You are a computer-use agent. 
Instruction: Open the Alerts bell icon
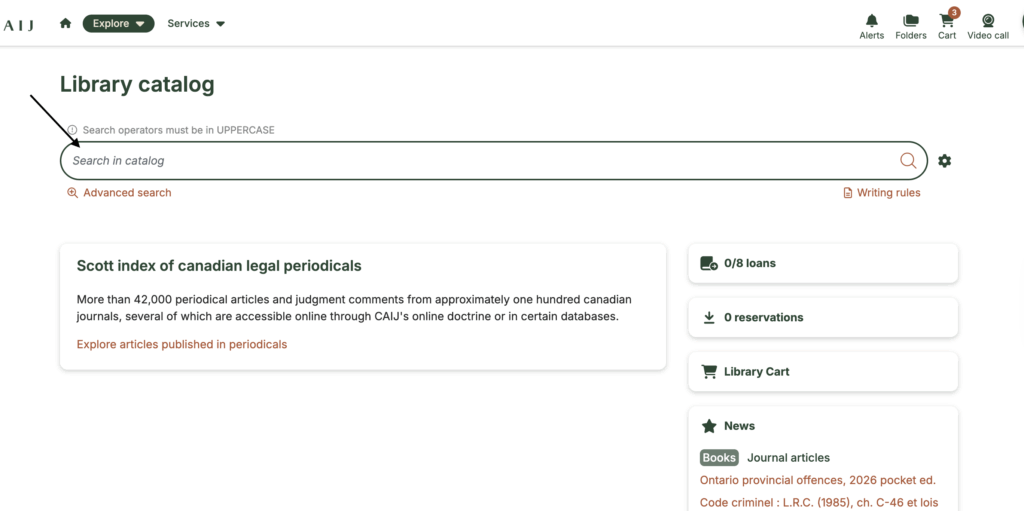[871, 21]
